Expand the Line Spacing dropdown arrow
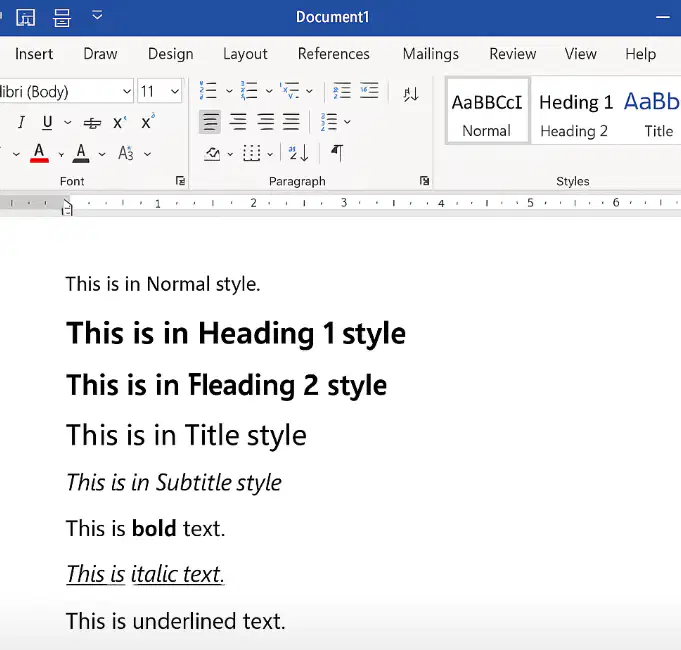The width and height of the screenshot is (681, 650). 347,122
